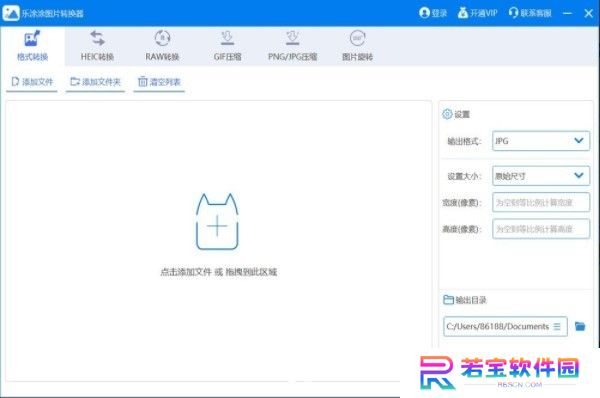Click the list icon inside output path

coord(557,326)
